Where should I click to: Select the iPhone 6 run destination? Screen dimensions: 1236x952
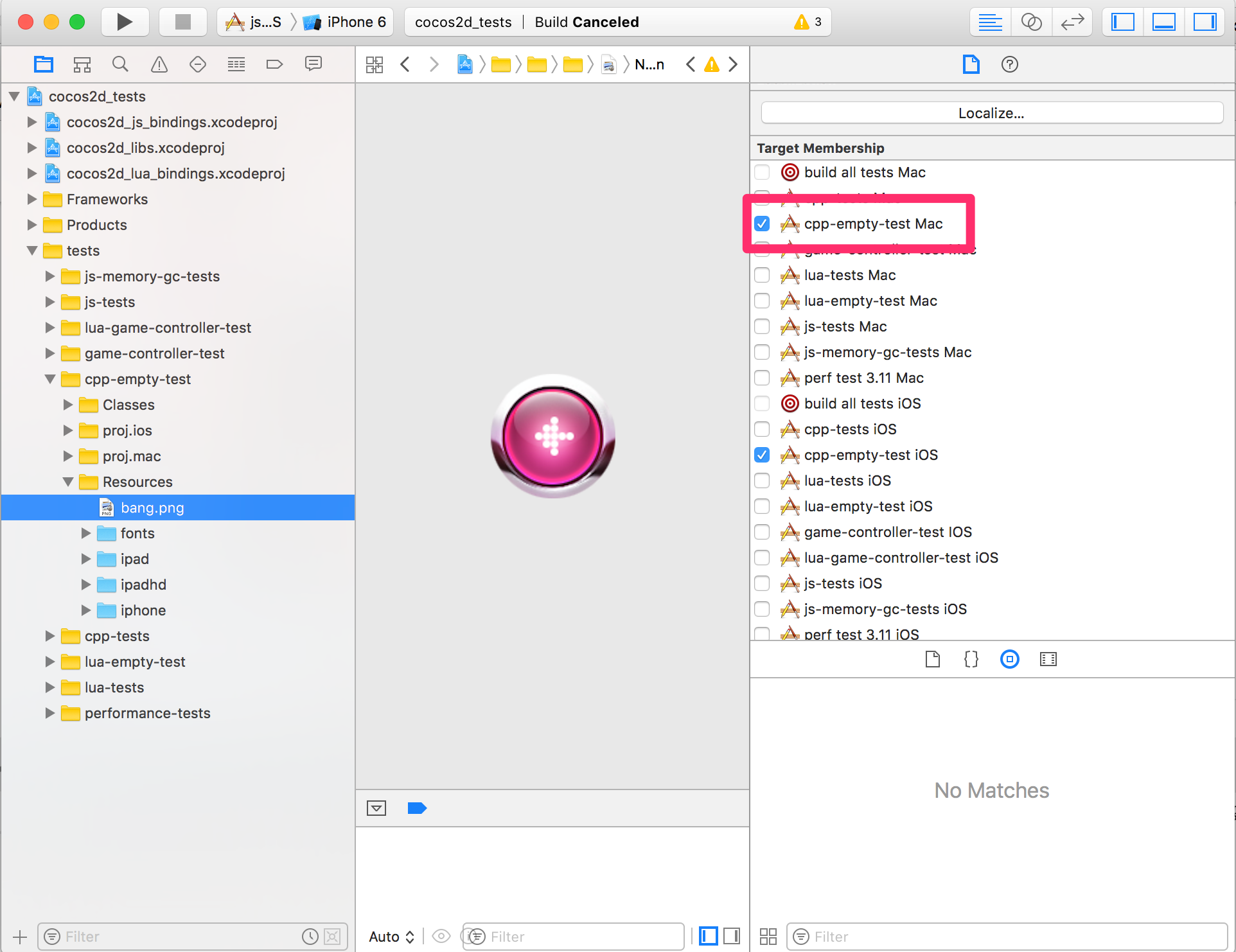click(348, 22)
